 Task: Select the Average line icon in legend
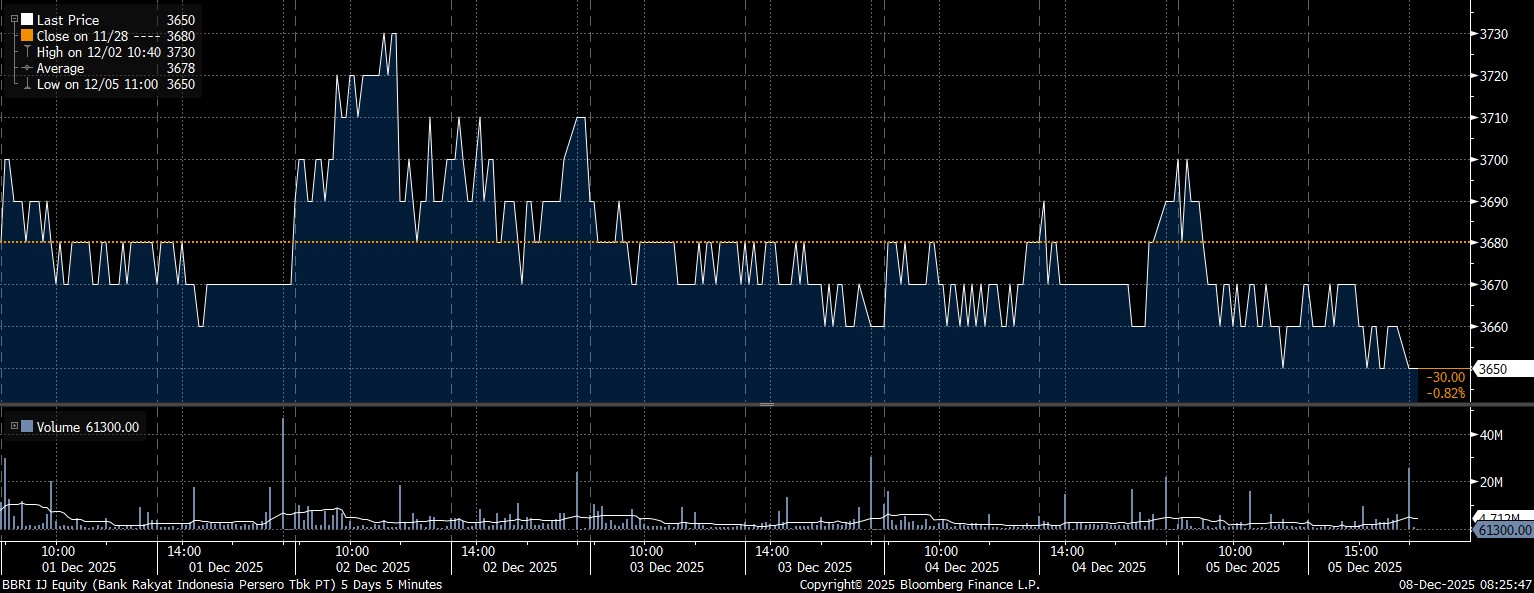point(27,68)
